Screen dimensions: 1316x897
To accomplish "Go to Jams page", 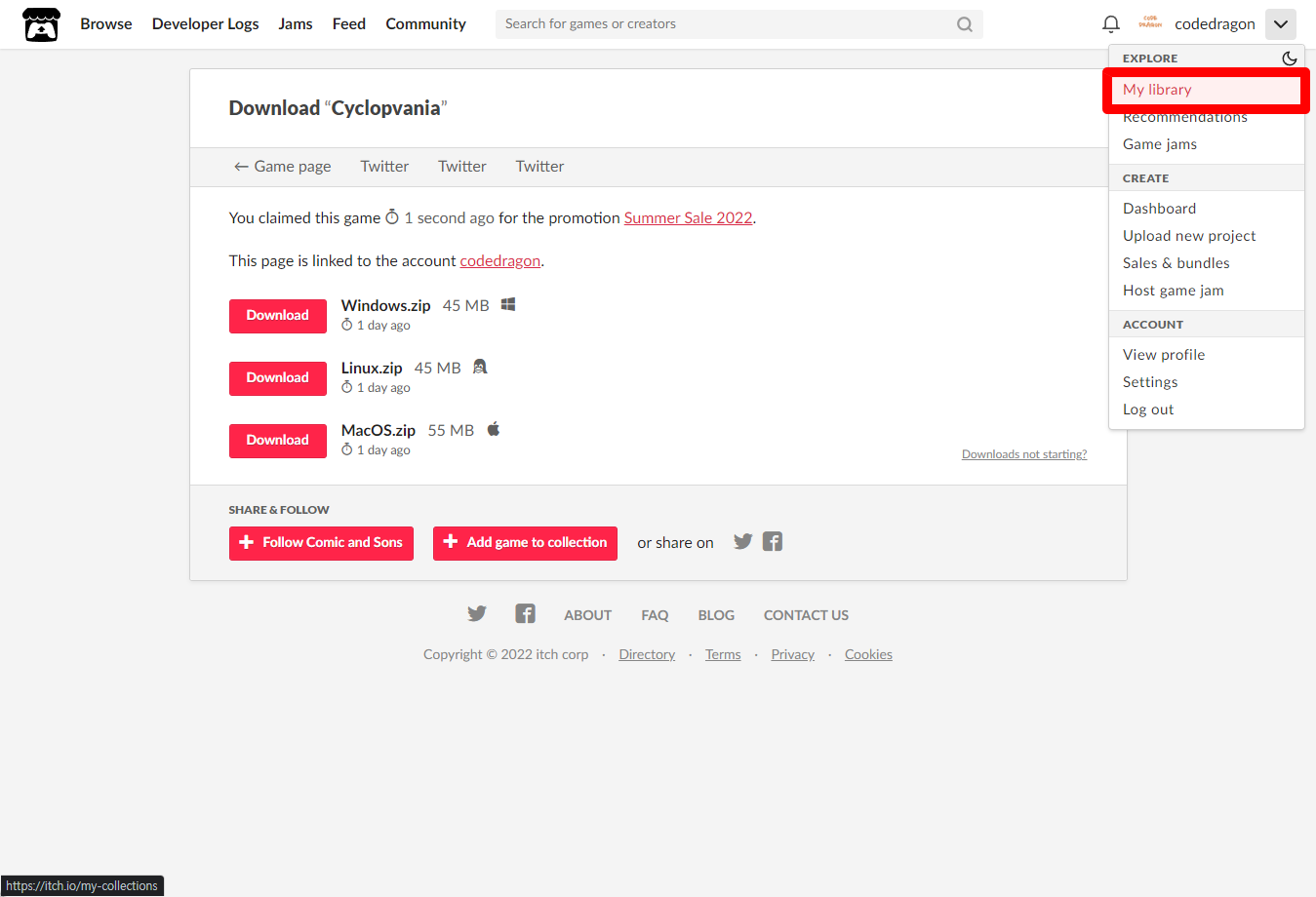I will click(x=296, y=24).
